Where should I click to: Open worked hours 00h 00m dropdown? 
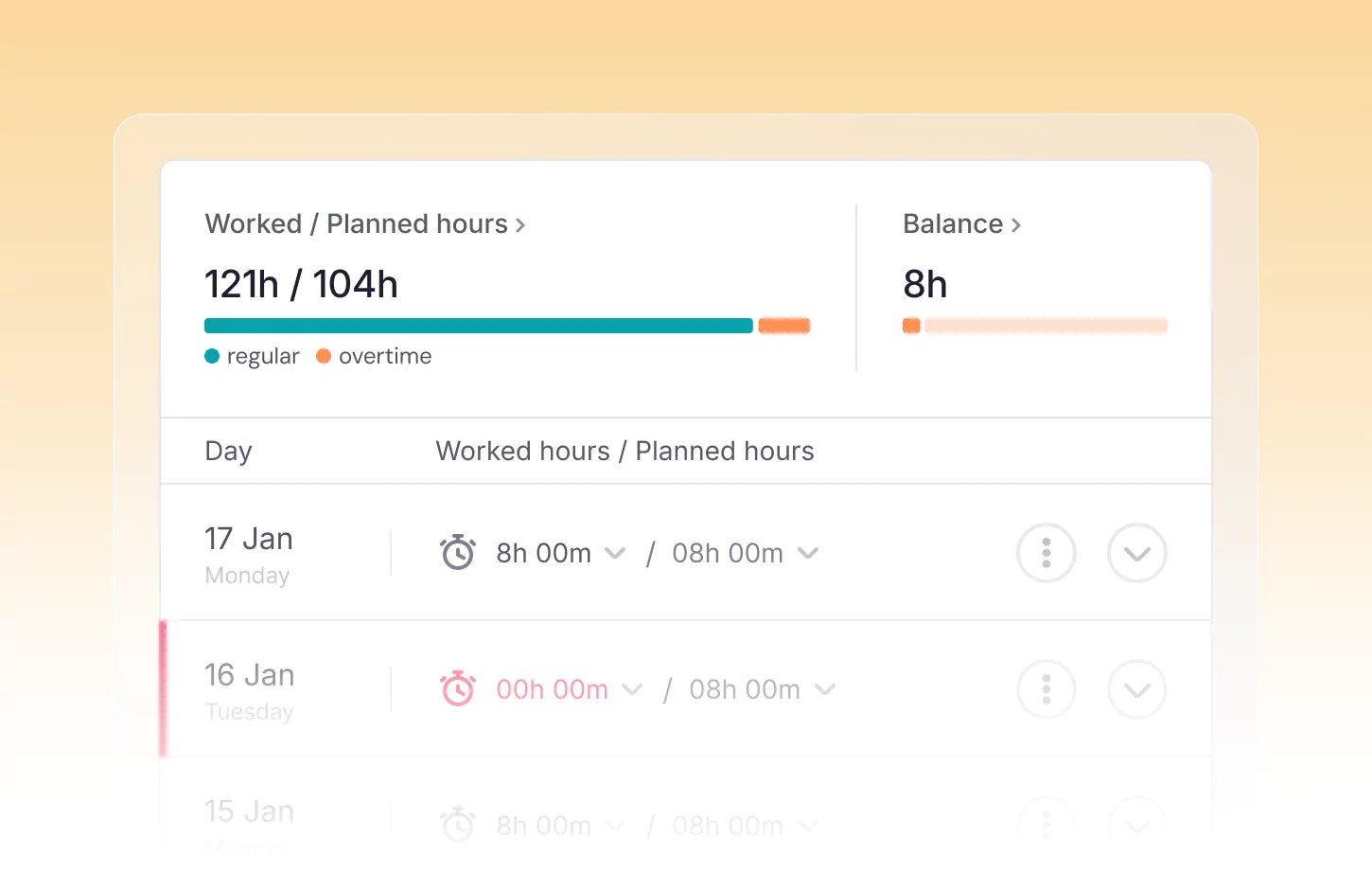pos(632,689)
